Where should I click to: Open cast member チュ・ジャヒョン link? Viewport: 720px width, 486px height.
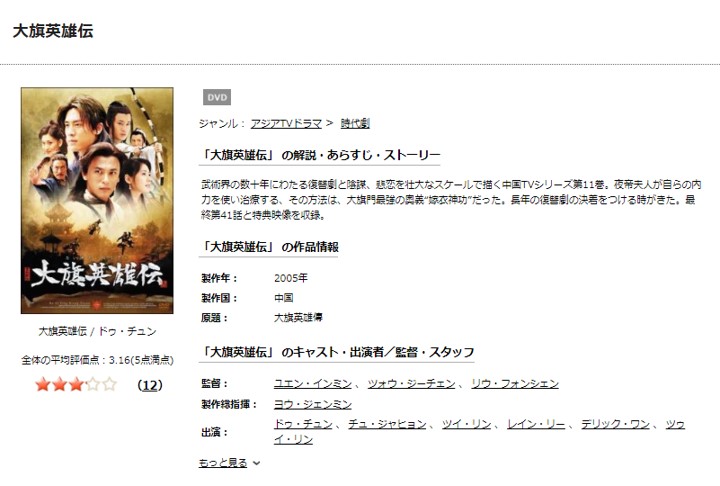(388, 424)
